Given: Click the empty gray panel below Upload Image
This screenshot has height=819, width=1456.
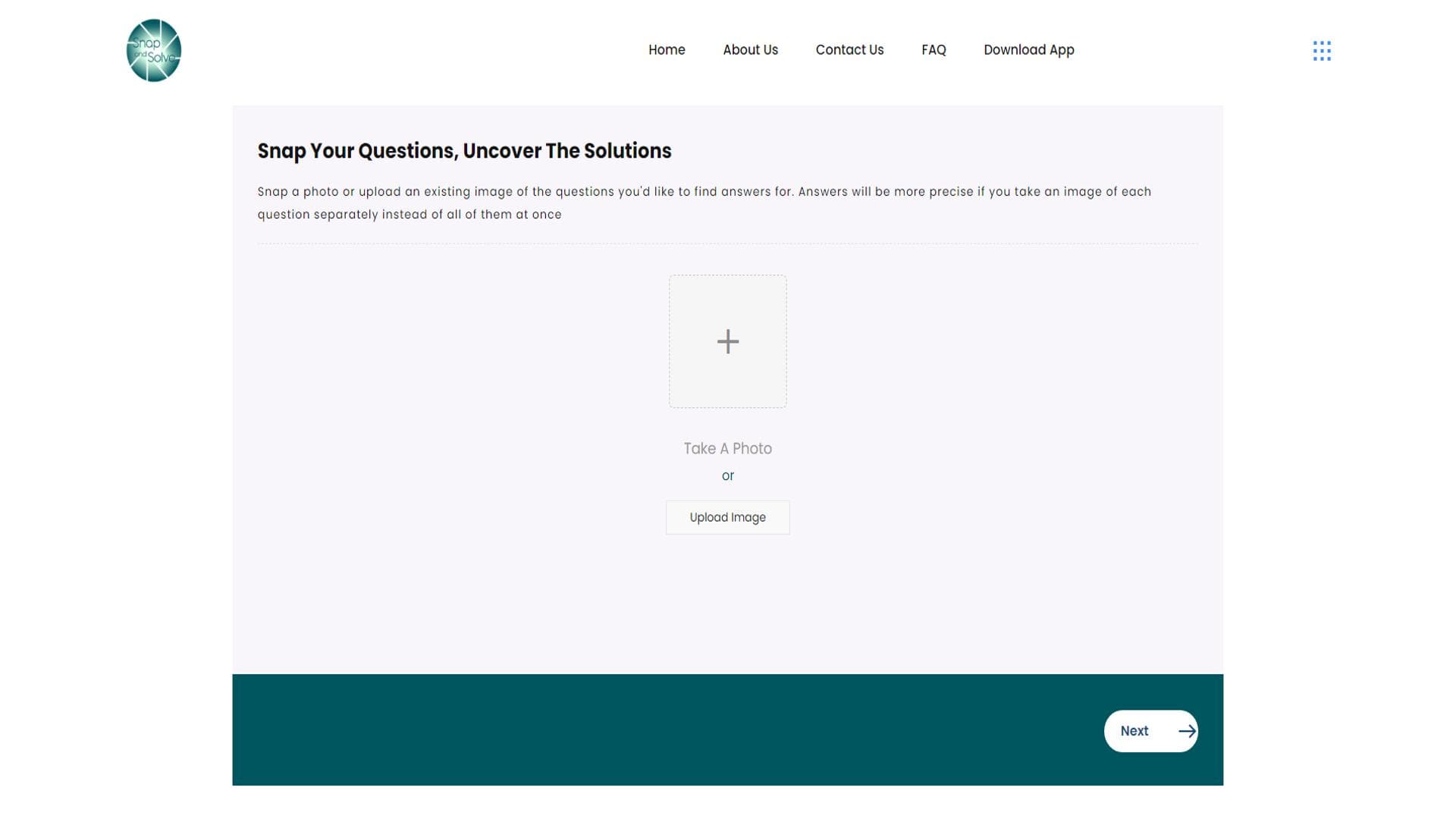Looking at the screenshot, I should pos(727,607).
